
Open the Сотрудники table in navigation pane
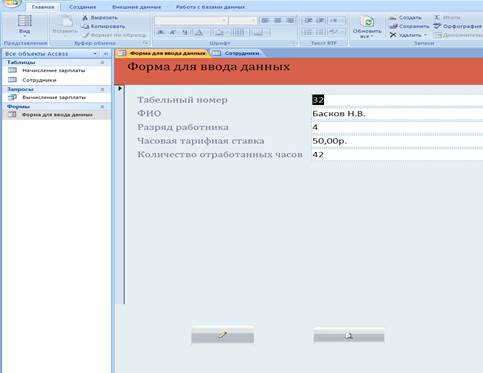[39, 80]
